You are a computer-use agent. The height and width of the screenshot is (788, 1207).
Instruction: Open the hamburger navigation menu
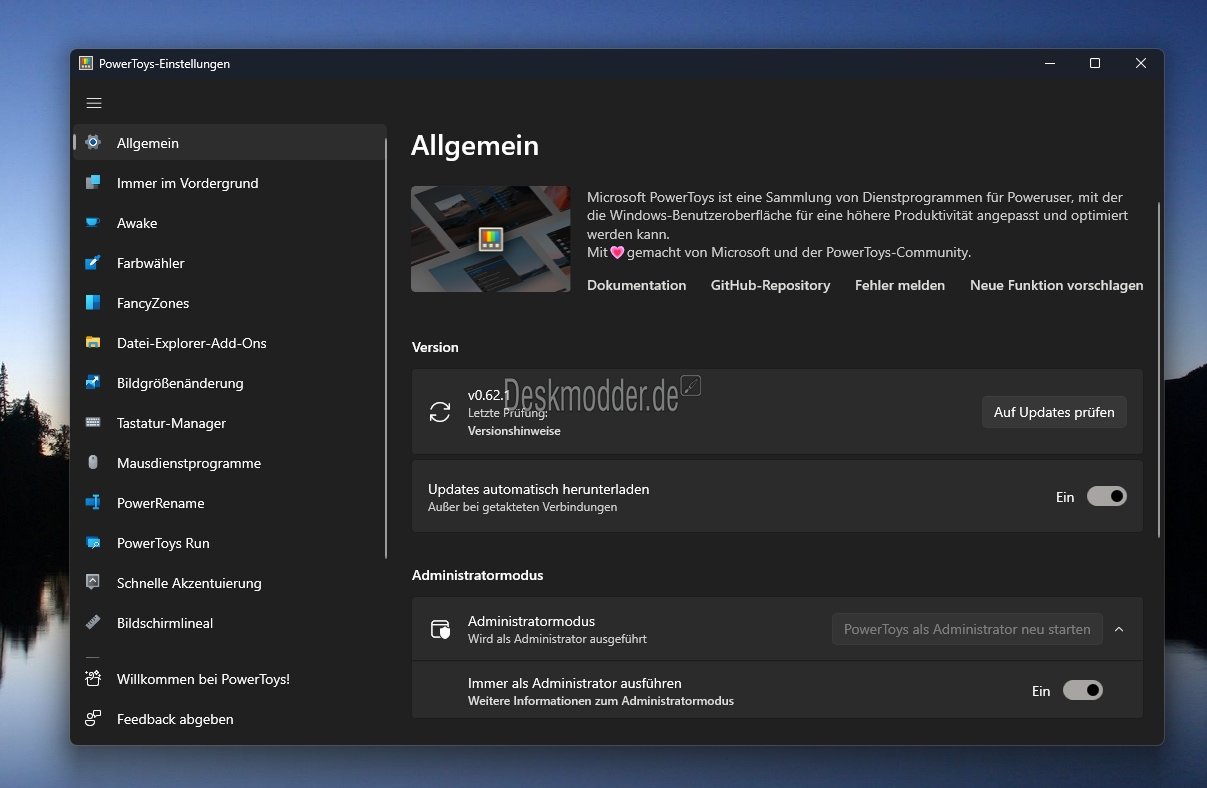coord(94,103)
